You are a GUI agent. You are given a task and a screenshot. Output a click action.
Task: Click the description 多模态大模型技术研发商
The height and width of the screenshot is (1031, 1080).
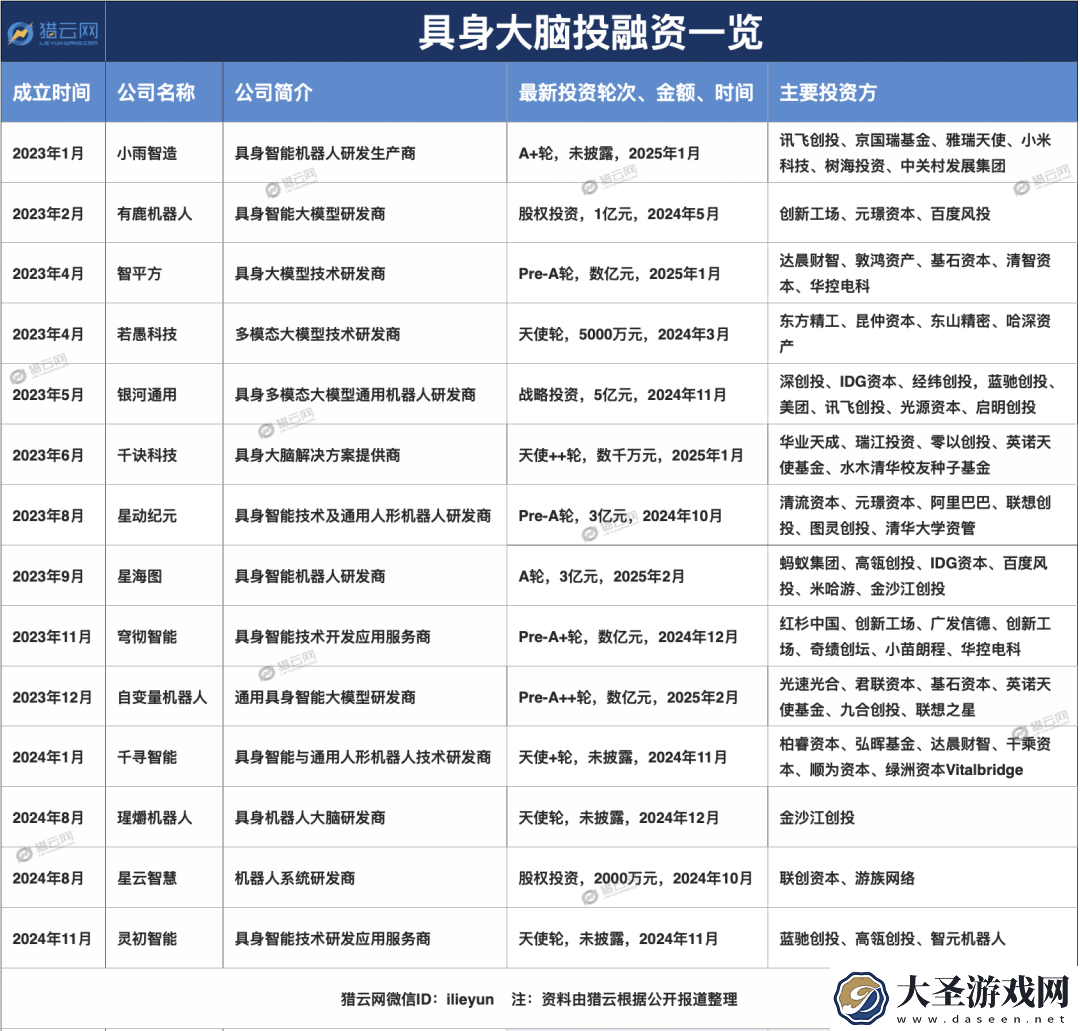pos(318,334)
